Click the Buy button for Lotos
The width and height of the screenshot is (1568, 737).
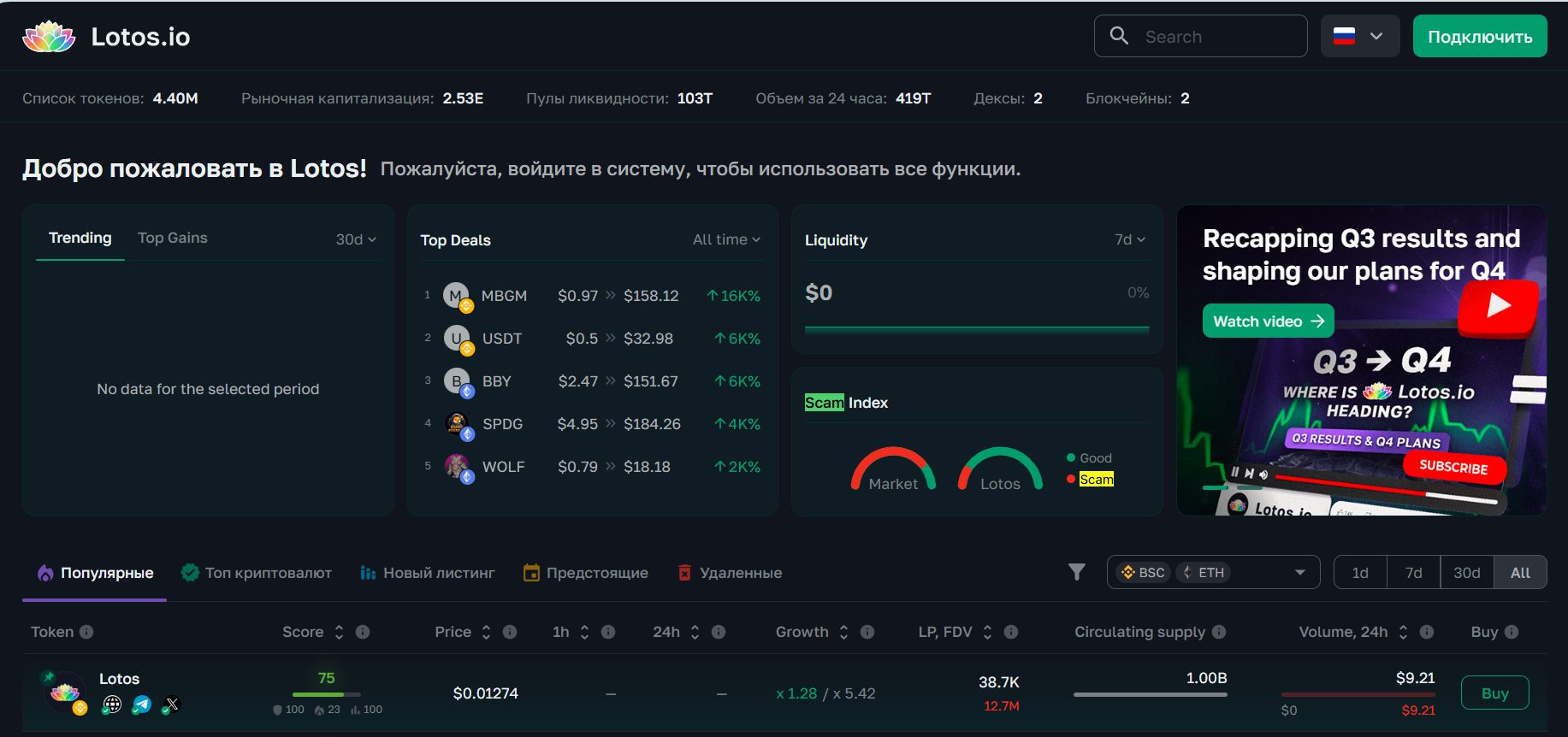[x=1495, y=693]
